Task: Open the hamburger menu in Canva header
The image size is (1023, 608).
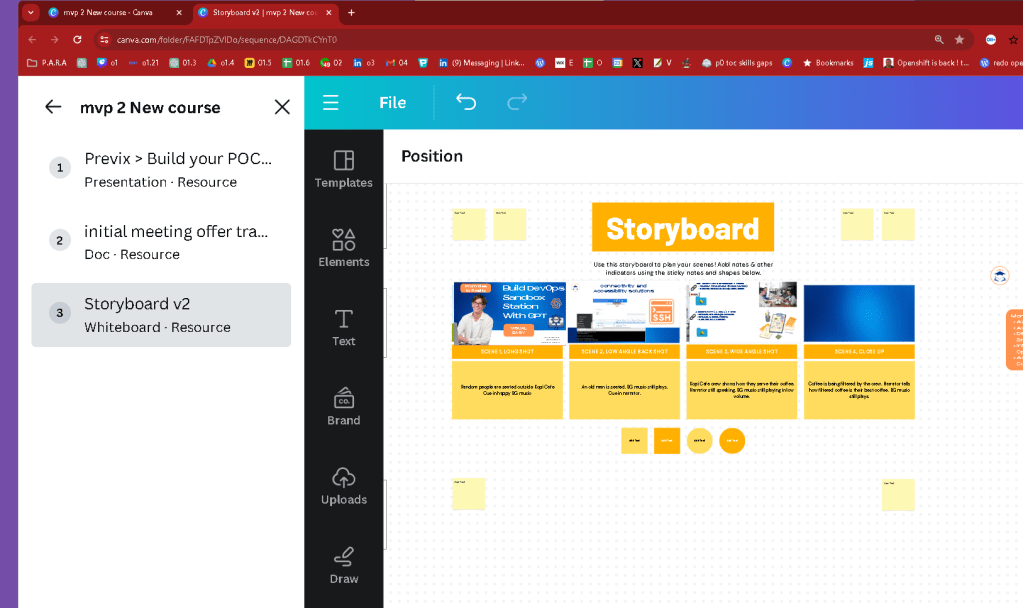Action: [331, 102]
